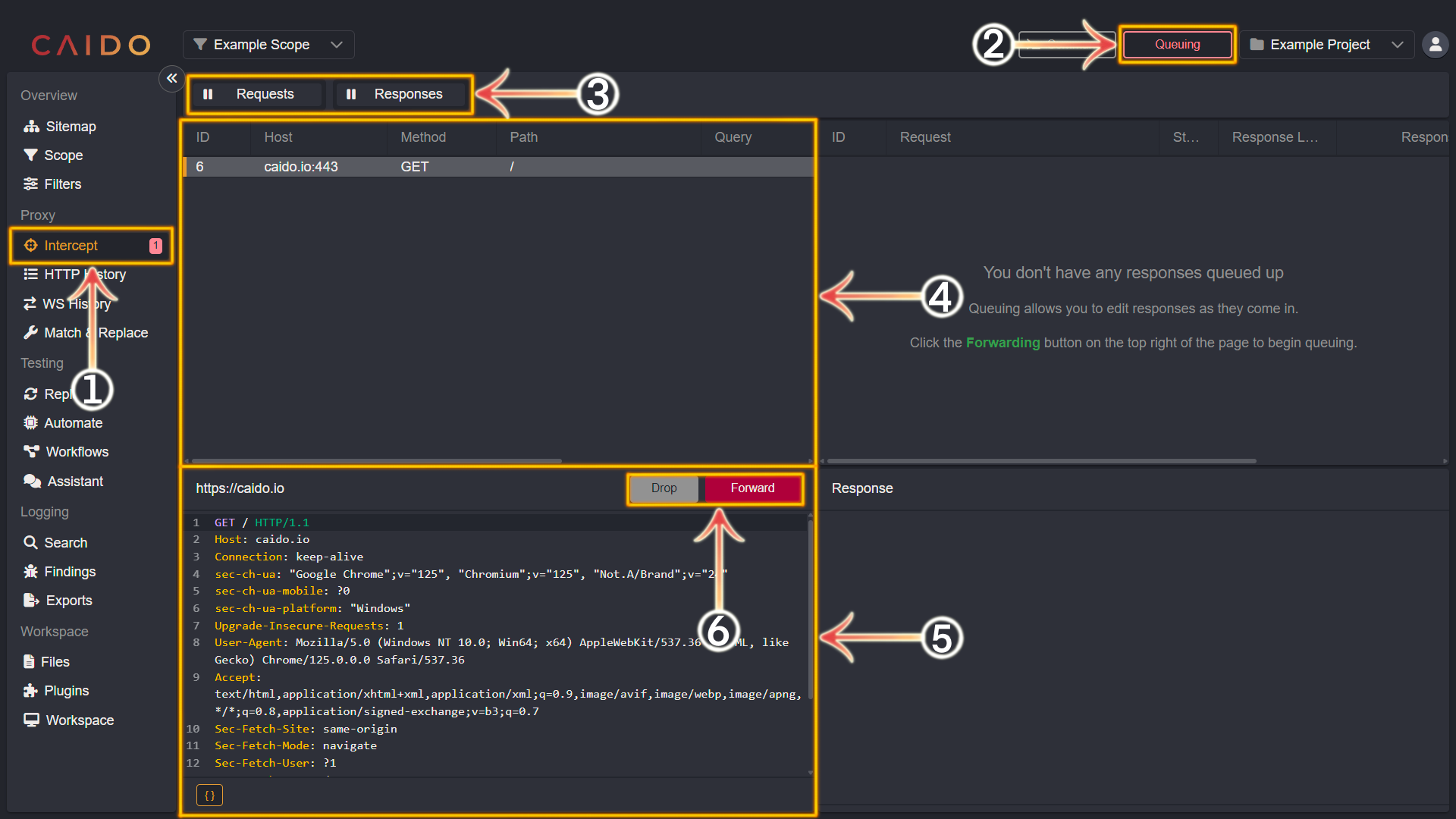Click the Sec-Fetch-Site header line
The image size is (1456, 819).
pos(306,729)
